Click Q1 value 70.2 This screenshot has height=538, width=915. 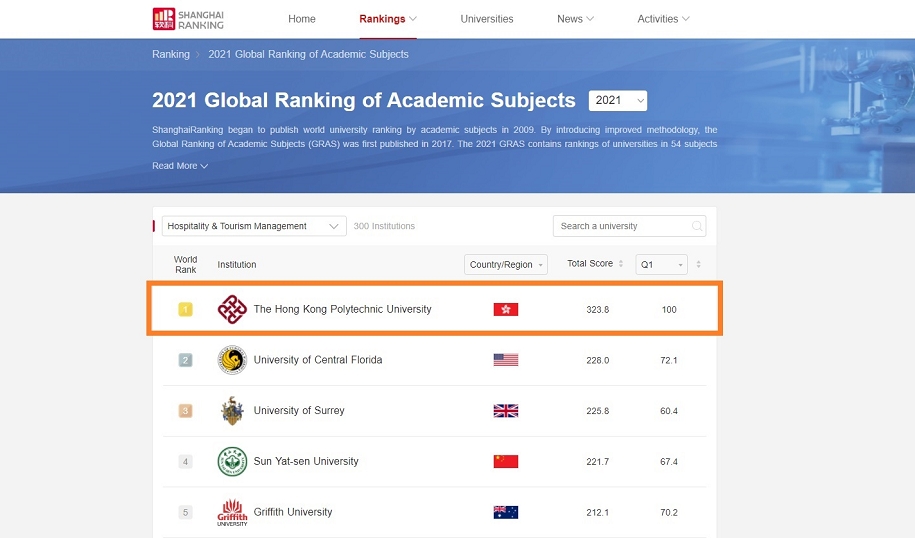[x=669, y=513]
